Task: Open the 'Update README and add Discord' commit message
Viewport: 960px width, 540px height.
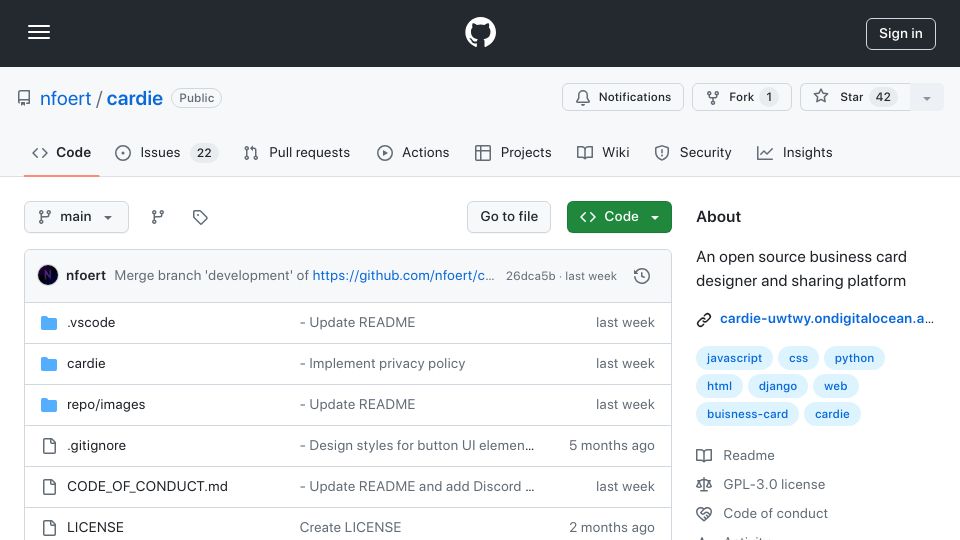Action: pyautogui.click(x=417, y=487)
